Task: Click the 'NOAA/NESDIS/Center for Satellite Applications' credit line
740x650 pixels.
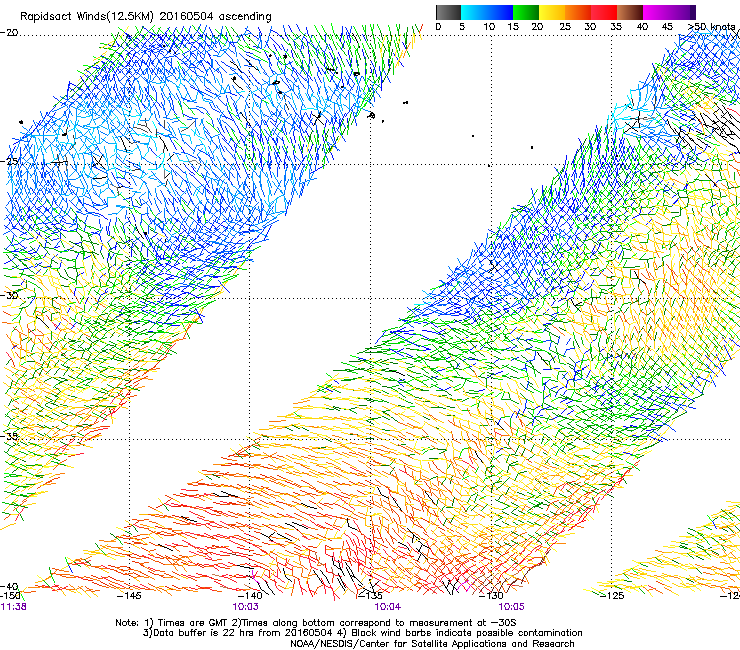Action: tap(432, 644)
